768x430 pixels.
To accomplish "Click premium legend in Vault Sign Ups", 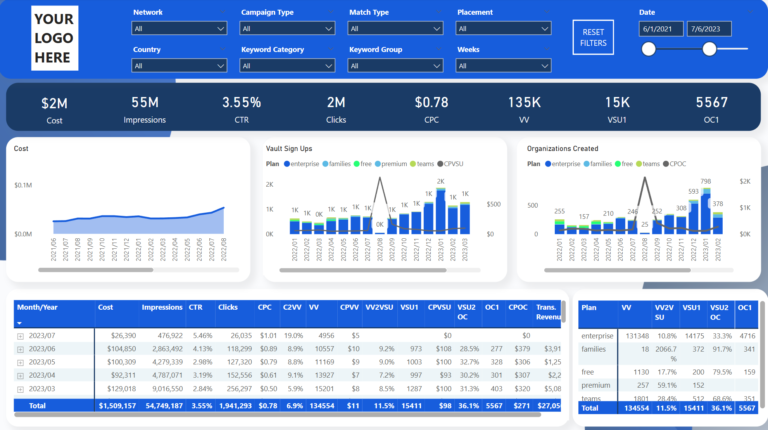I will tap(391, 164).
